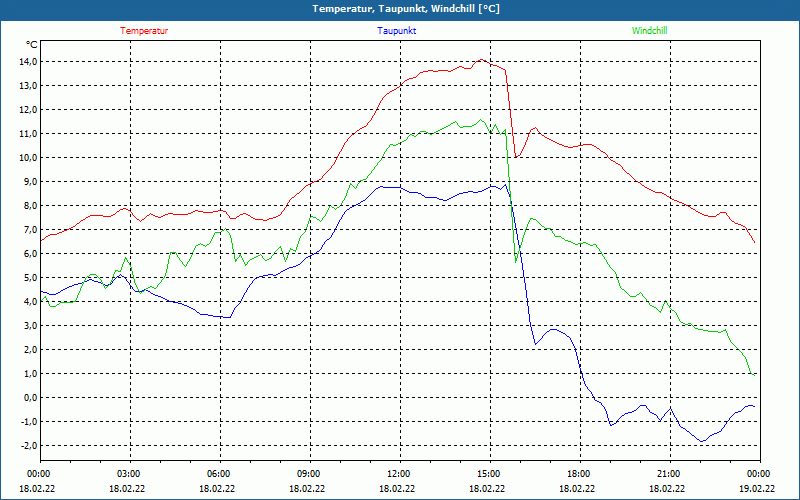Click the blue dew point minimum near -2,0
The width and height of the screenshot is (800, 500).
click(702, 441)
